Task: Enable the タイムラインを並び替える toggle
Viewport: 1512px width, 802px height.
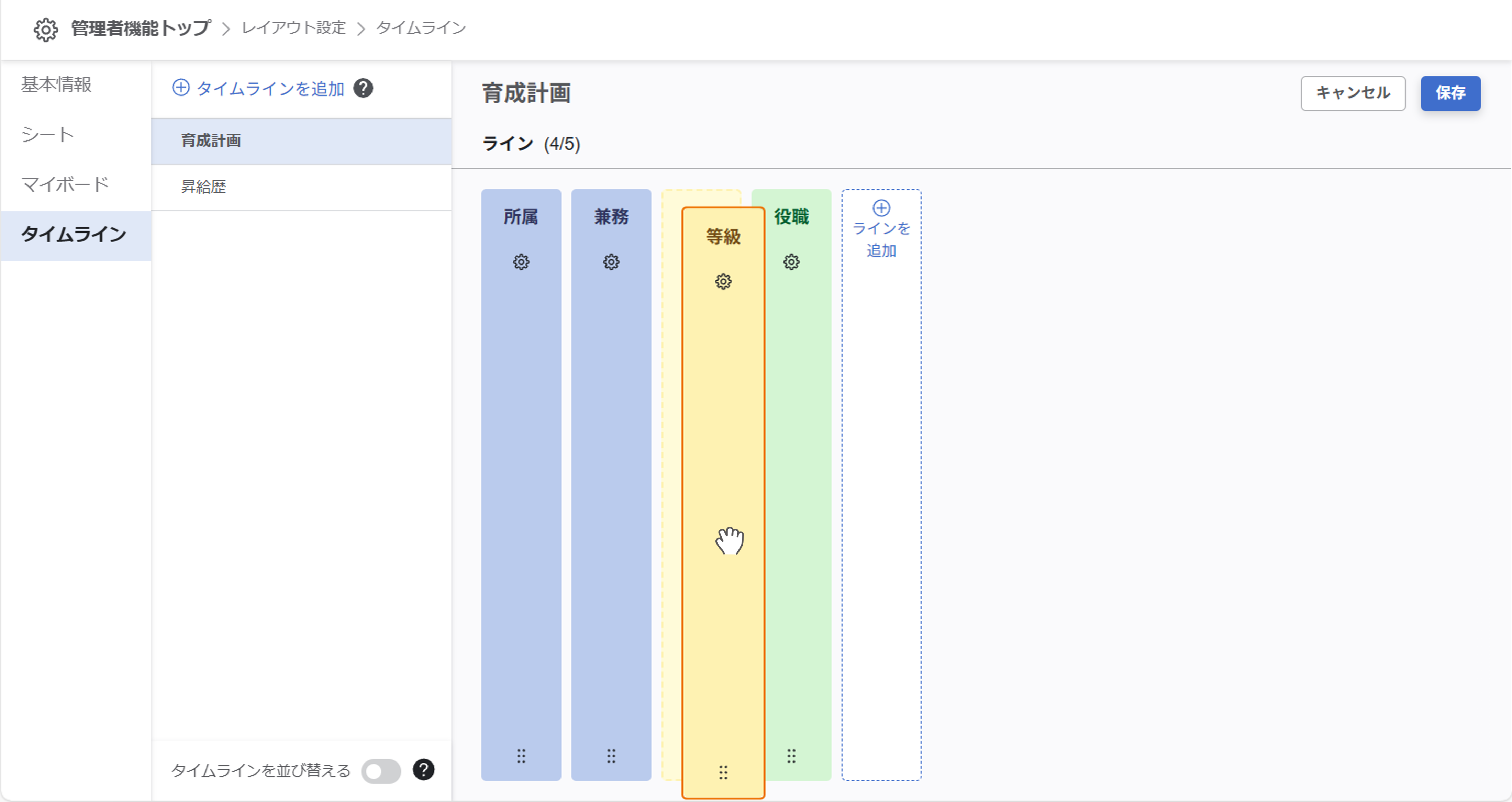Action: click(x=381, y=770)
